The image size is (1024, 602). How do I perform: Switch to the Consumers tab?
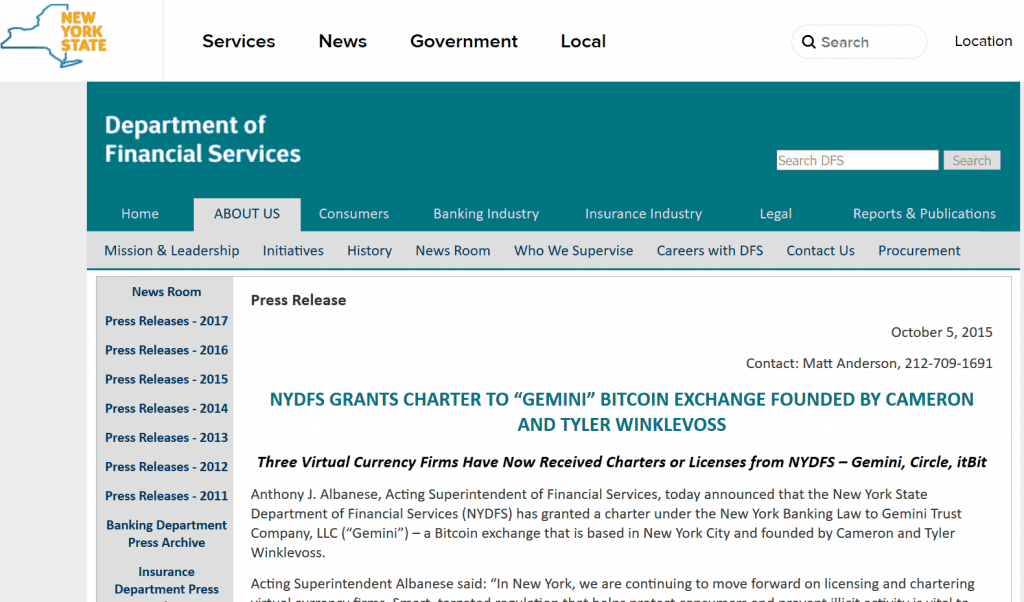click(353, 214)
